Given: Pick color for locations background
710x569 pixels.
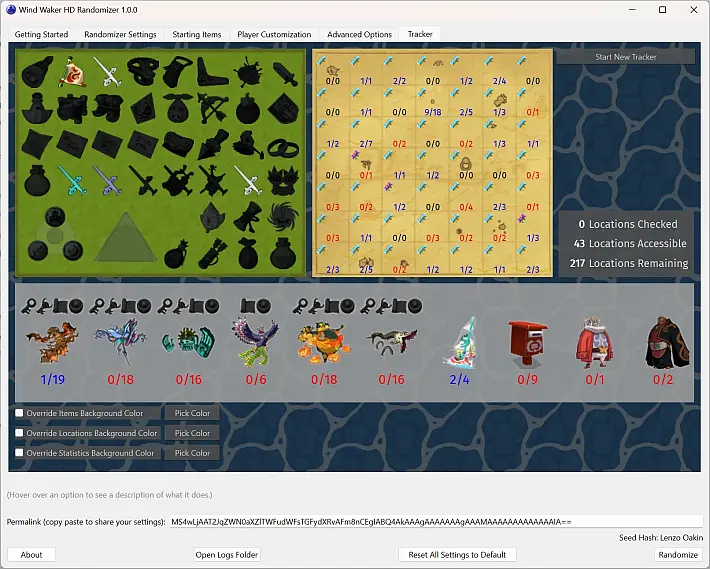Looking at the screenshot, I should pos(192,433).
